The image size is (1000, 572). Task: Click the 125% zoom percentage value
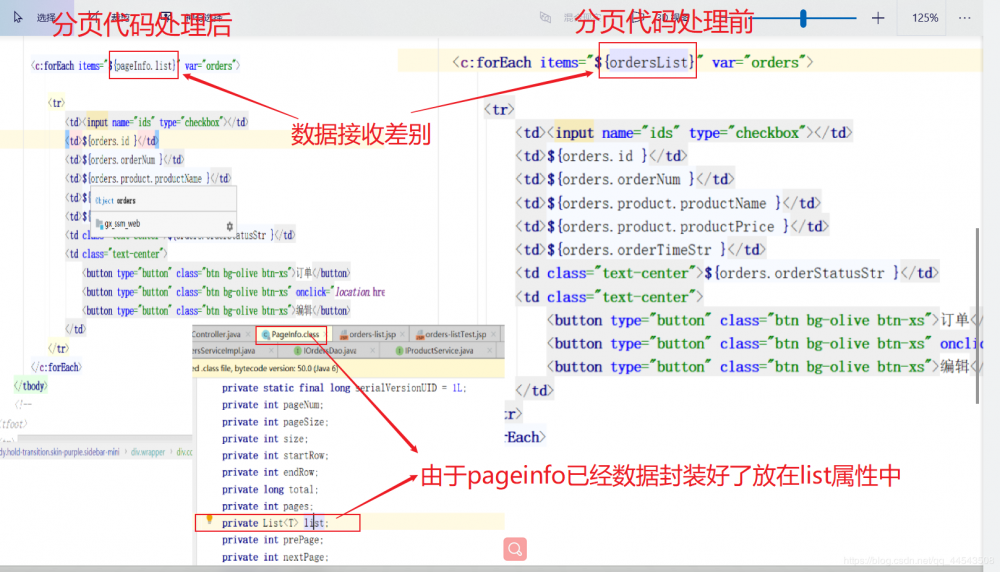[x=925, y=18]
